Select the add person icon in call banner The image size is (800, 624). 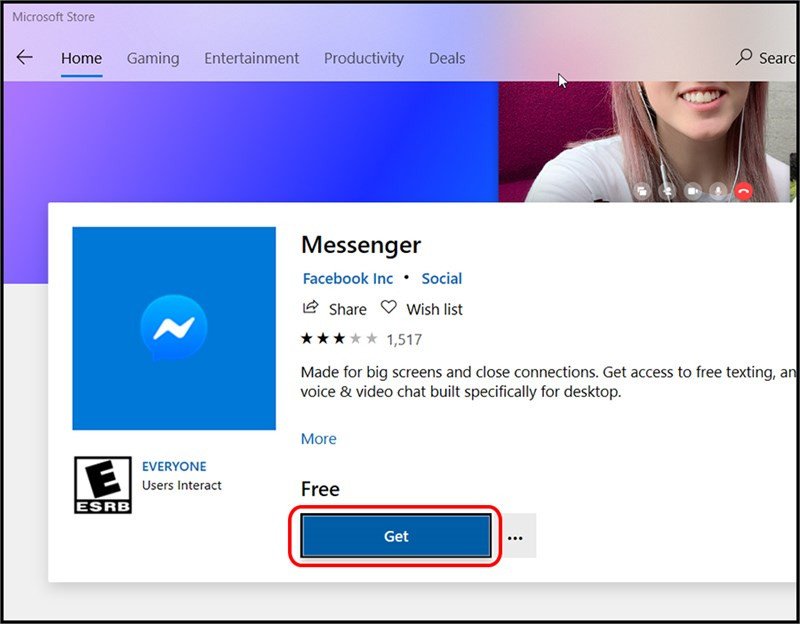(667, 190)
